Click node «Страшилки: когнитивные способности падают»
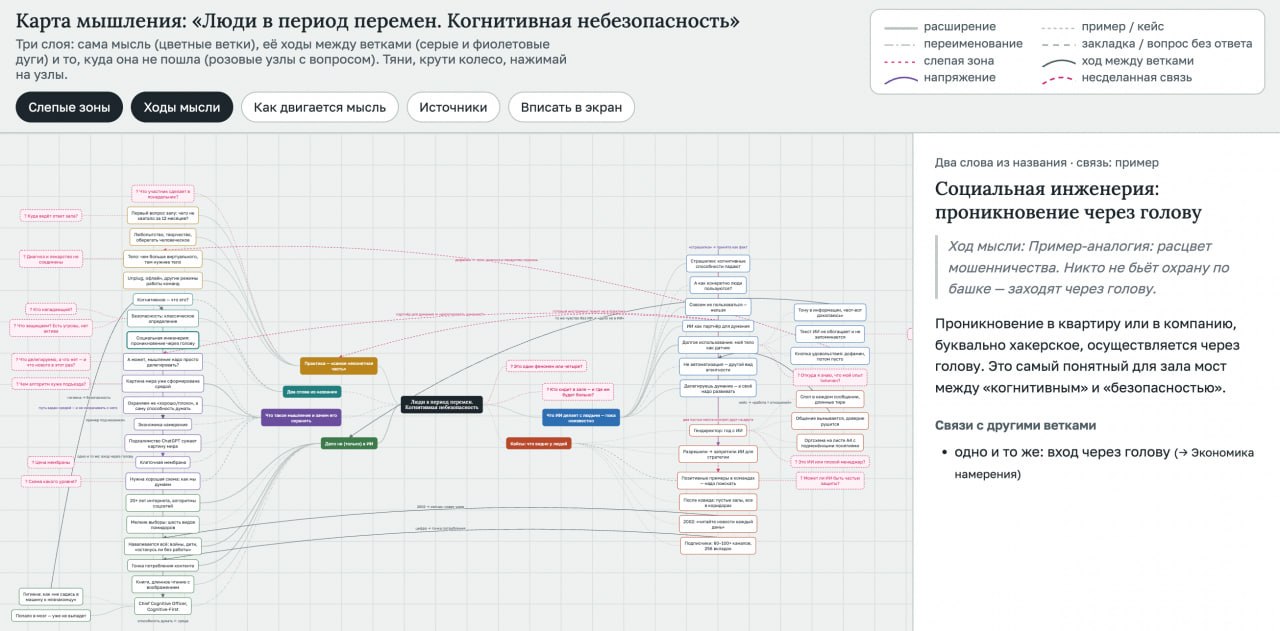The height and width of the screenshot is (631, 1280). coord(718,264)
